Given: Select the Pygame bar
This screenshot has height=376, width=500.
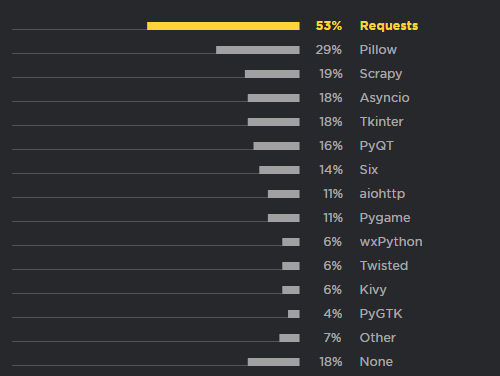Looking at the screenshot, I should point(284,218).
